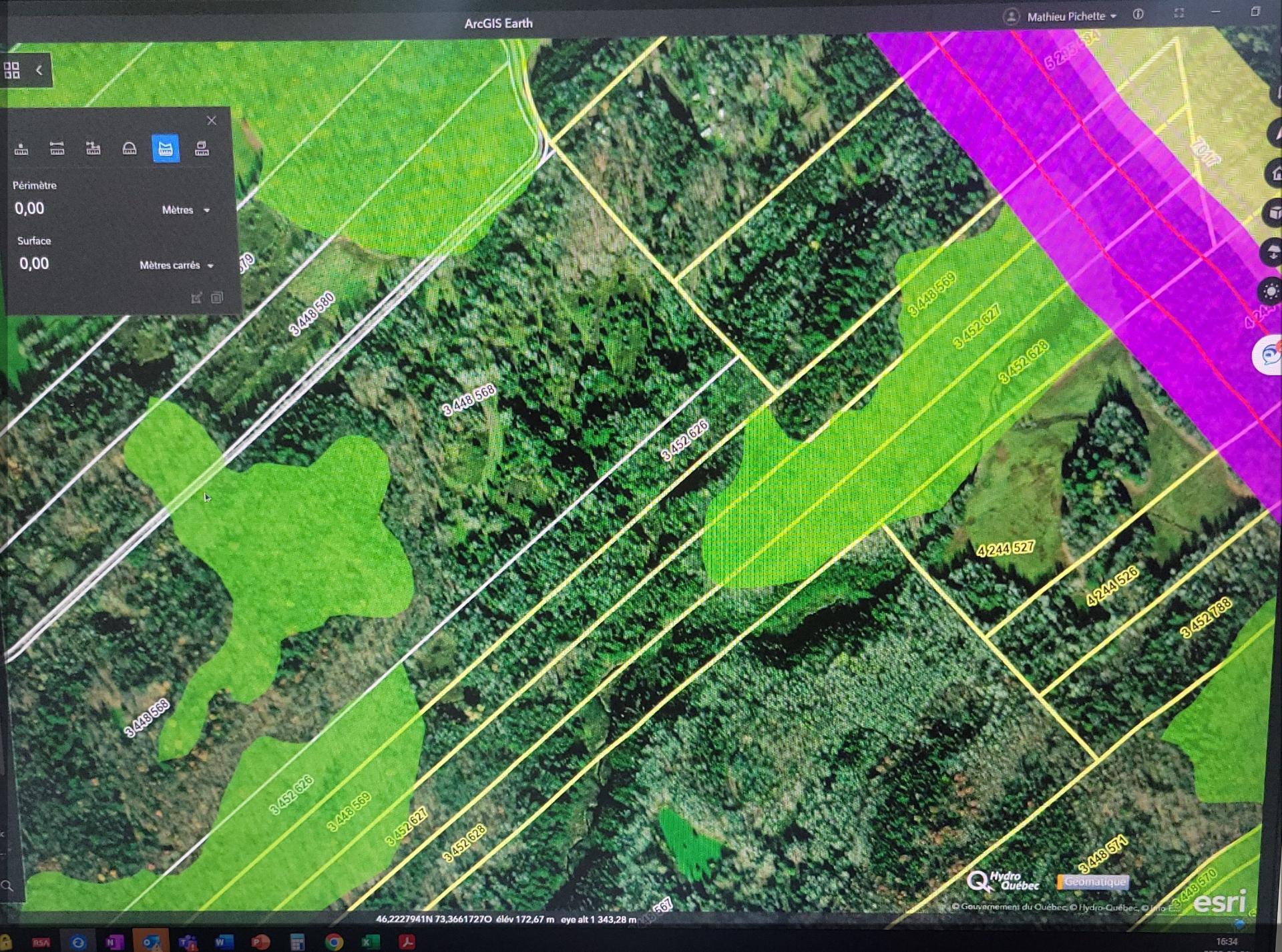Viewport: 1282px width, 952px height.
Task: Open the grid apps menu icon
Action: pos(12,70)
